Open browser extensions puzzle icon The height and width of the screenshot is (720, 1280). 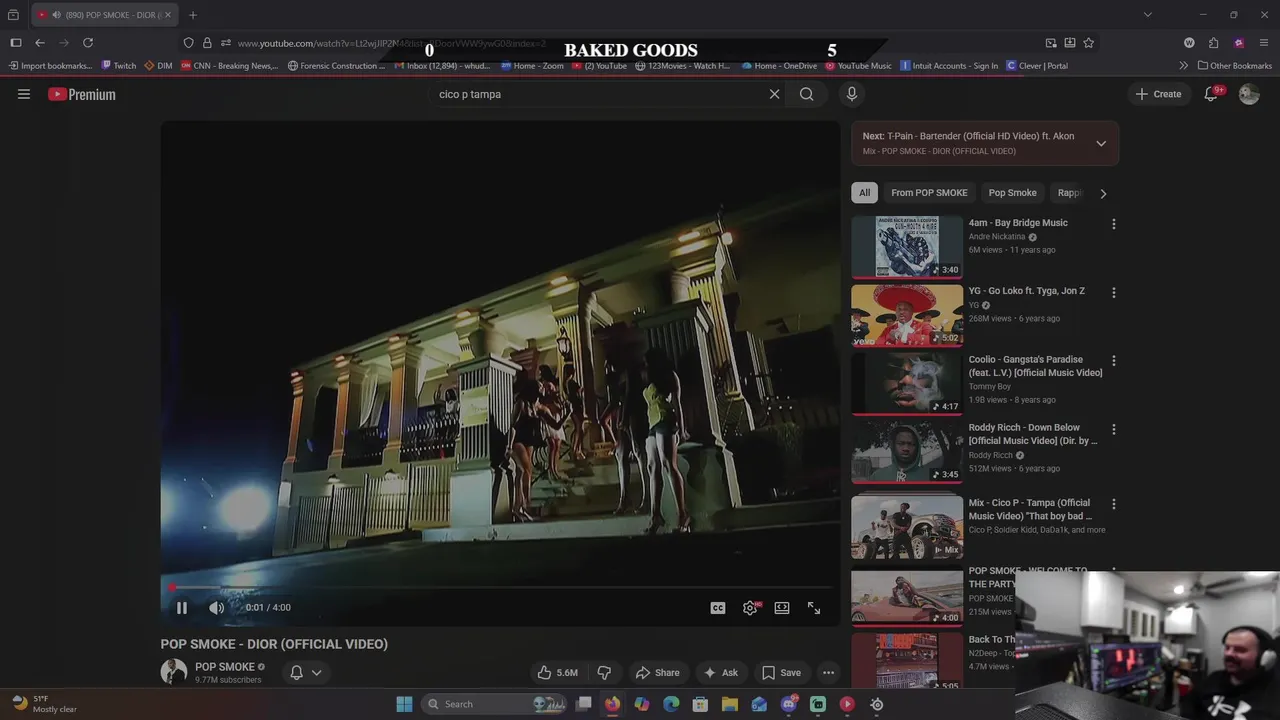tap(1214, 43)
